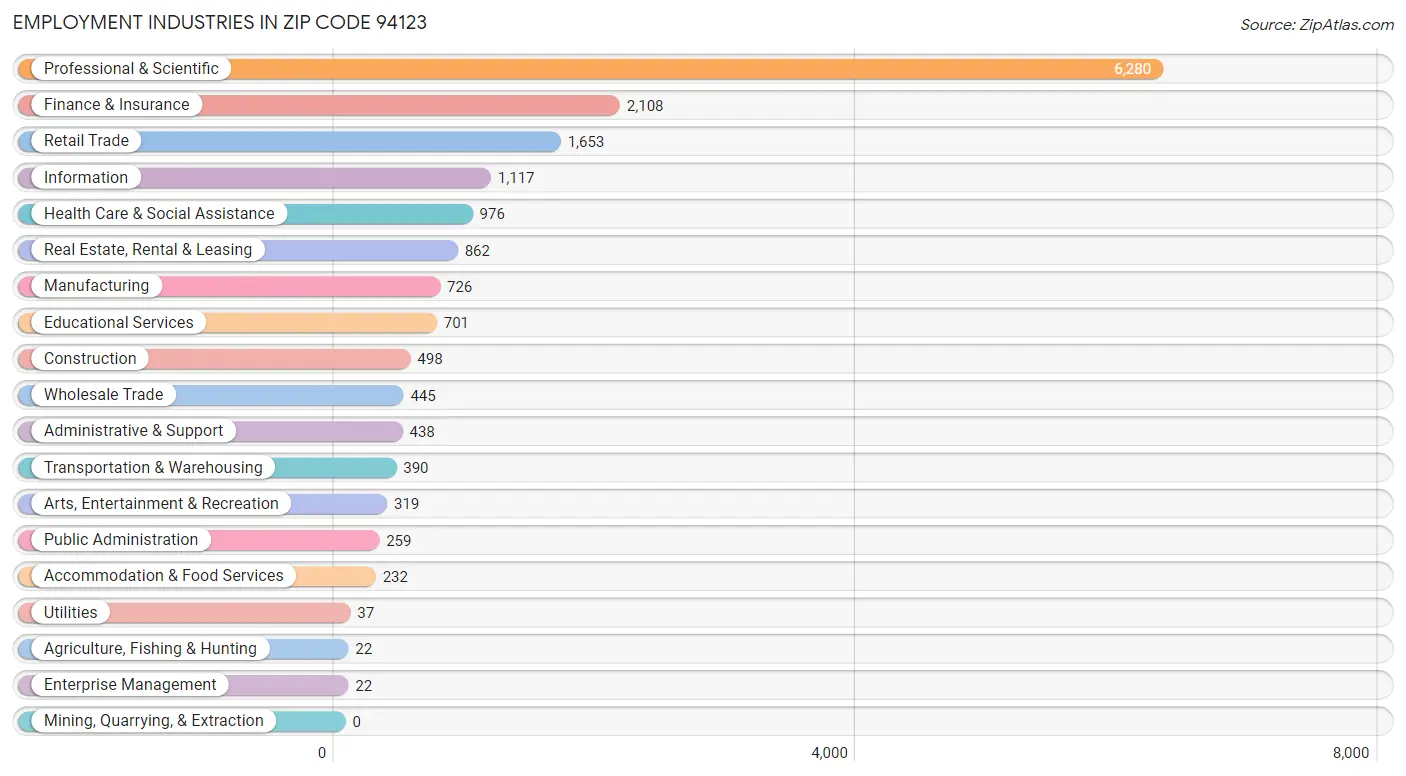Viewport: 1406px width, 776px height.
Task: Click Arts, Entertainment & Recreation label
Action: point(161,504)
